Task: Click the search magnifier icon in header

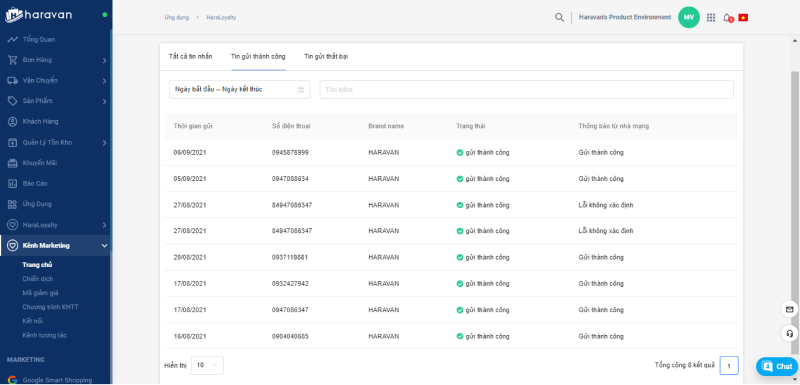Action: point(559,17)
